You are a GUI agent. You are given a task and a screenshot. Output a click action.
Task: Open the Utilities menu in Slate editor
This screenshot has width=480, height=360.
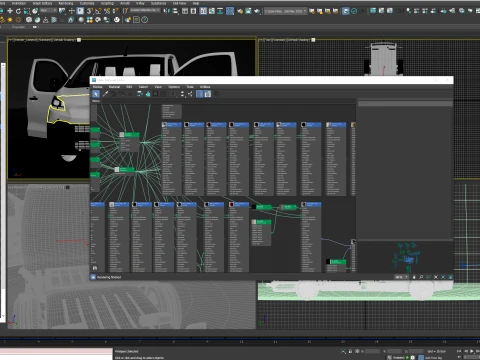(x=205, y=87)
